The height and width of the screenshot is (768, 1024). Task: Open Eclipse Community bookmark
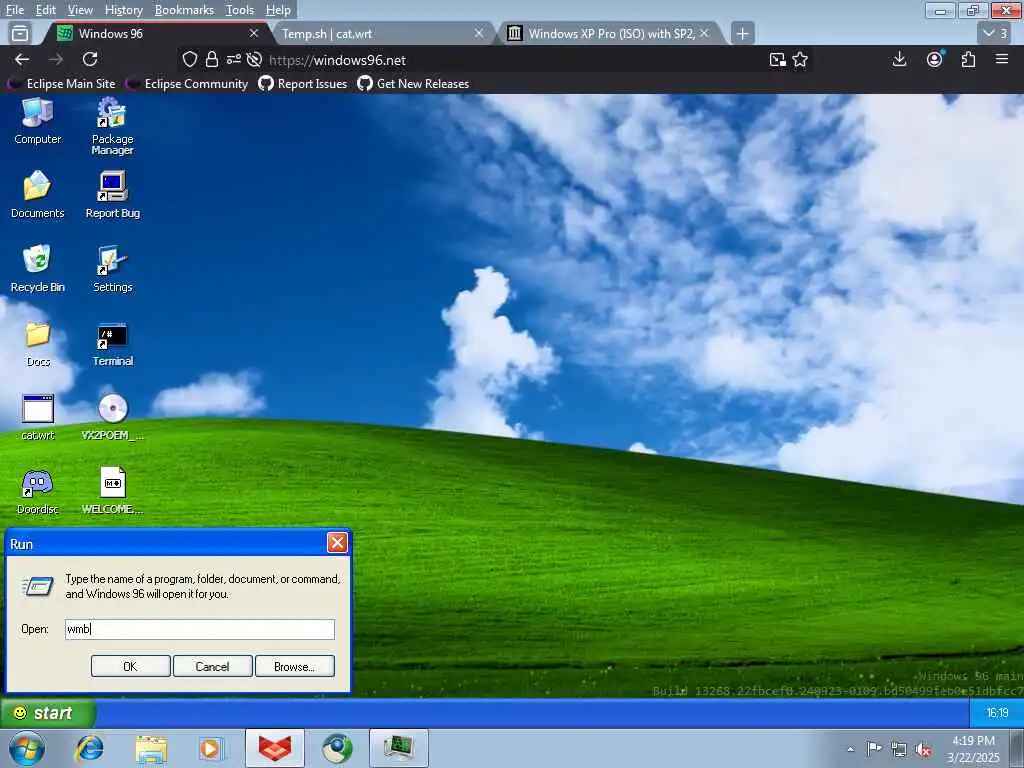tap(187, 84)
